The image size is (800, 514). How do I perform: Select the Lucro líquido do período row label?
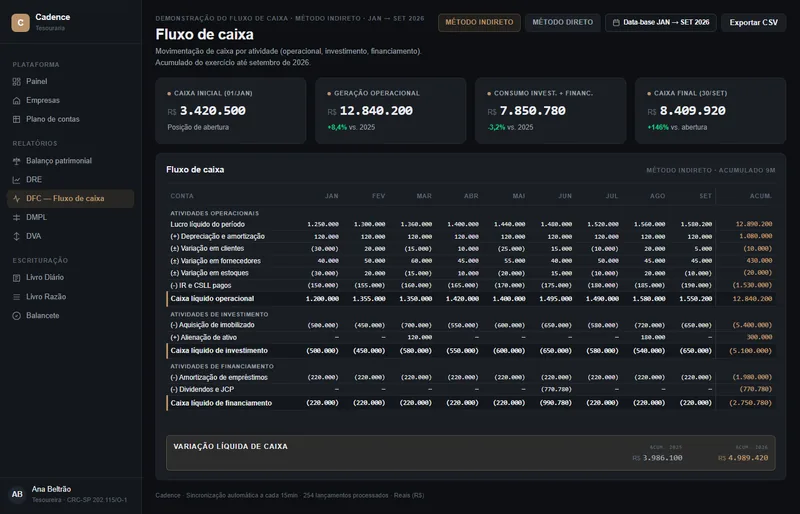208,224
